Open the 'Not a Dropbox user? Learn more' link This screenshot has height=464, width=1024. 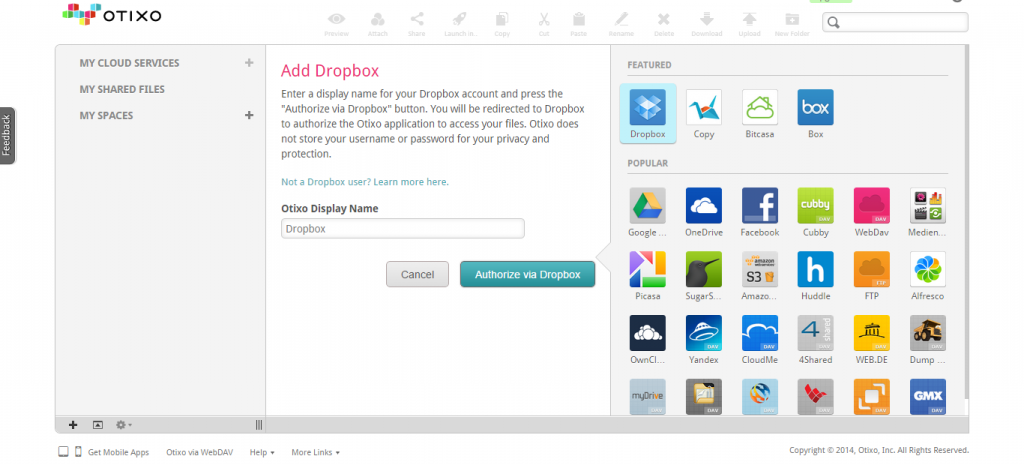click(365, 182)
